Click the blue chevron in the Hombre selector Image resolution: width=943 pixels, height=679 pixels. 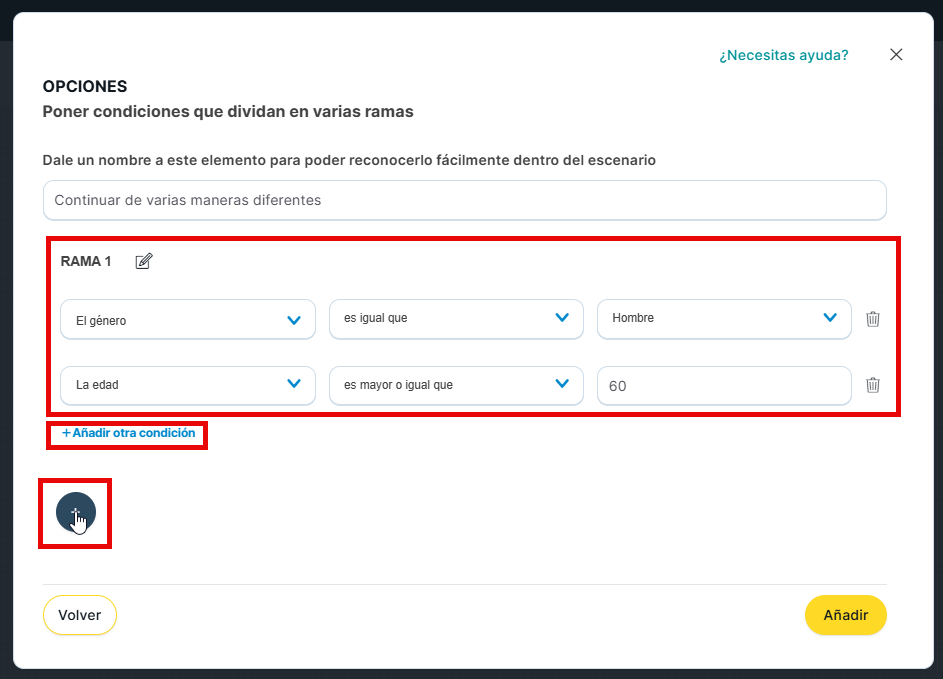click(829, 318)
